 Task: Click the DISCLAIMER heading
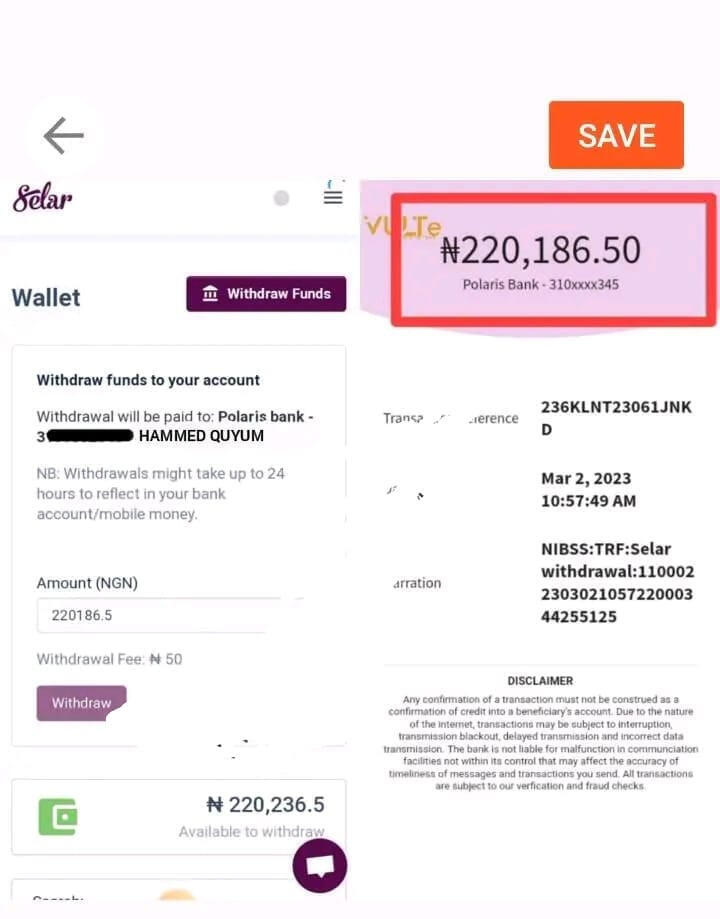[540, 681]
